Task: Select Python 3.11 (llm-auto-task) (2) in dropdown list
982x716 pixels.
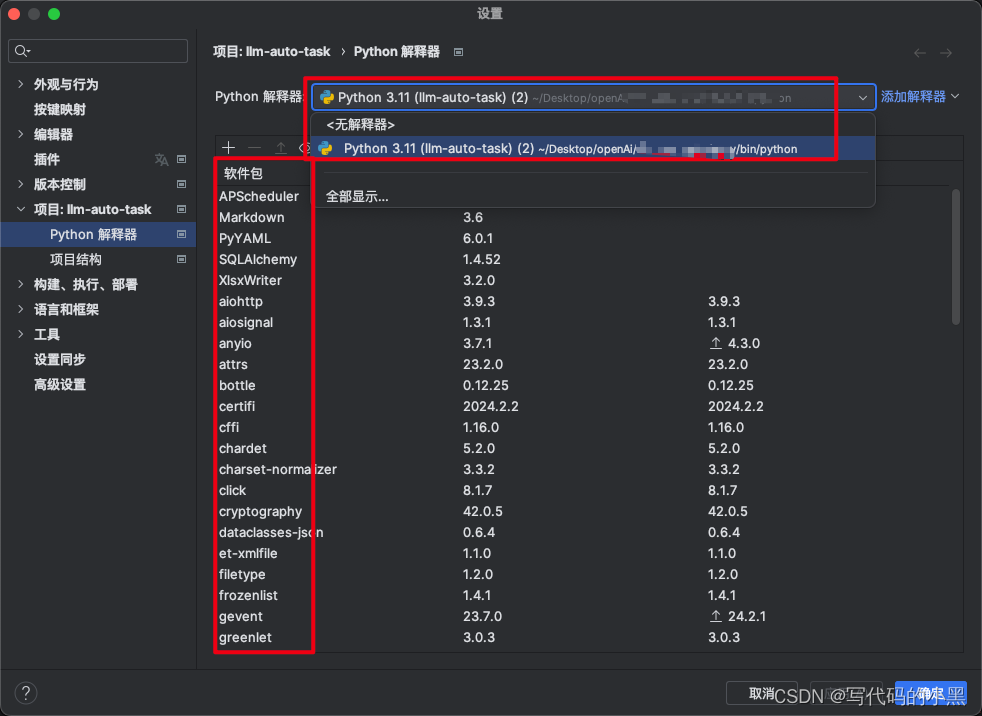Action: (x=592, y=148)
